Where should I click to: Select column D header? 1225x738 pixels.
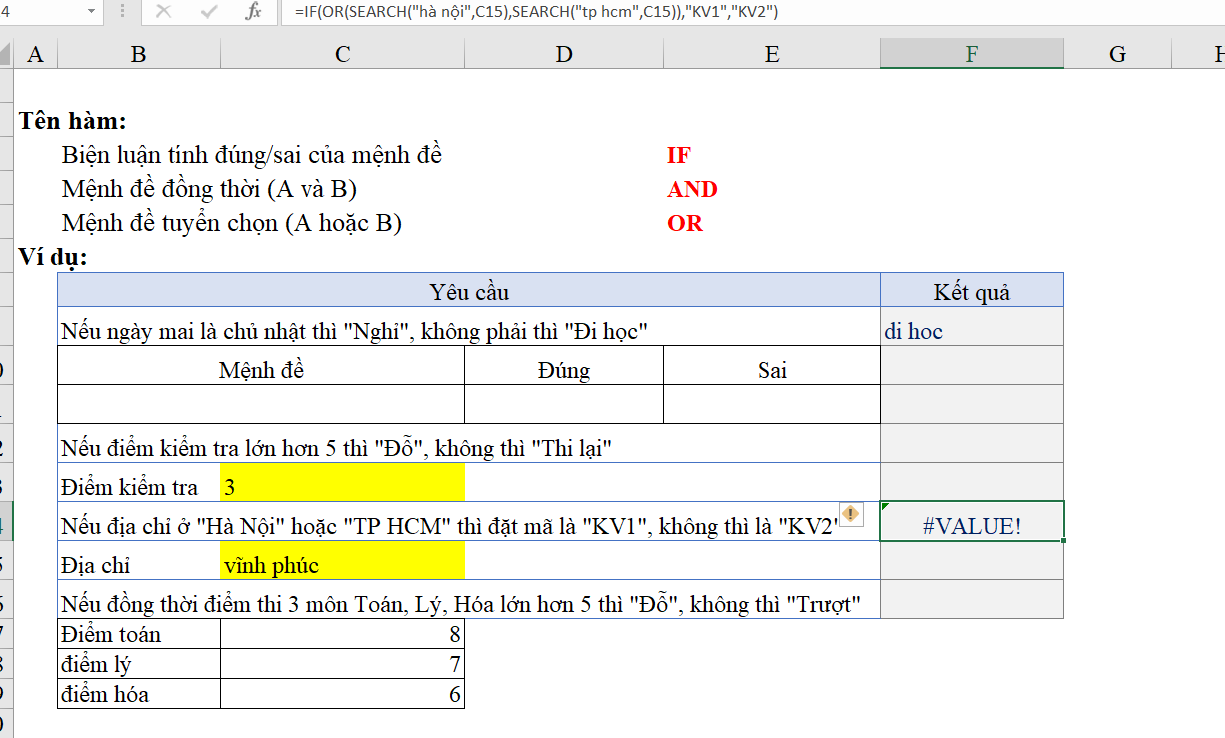(564, 54)
